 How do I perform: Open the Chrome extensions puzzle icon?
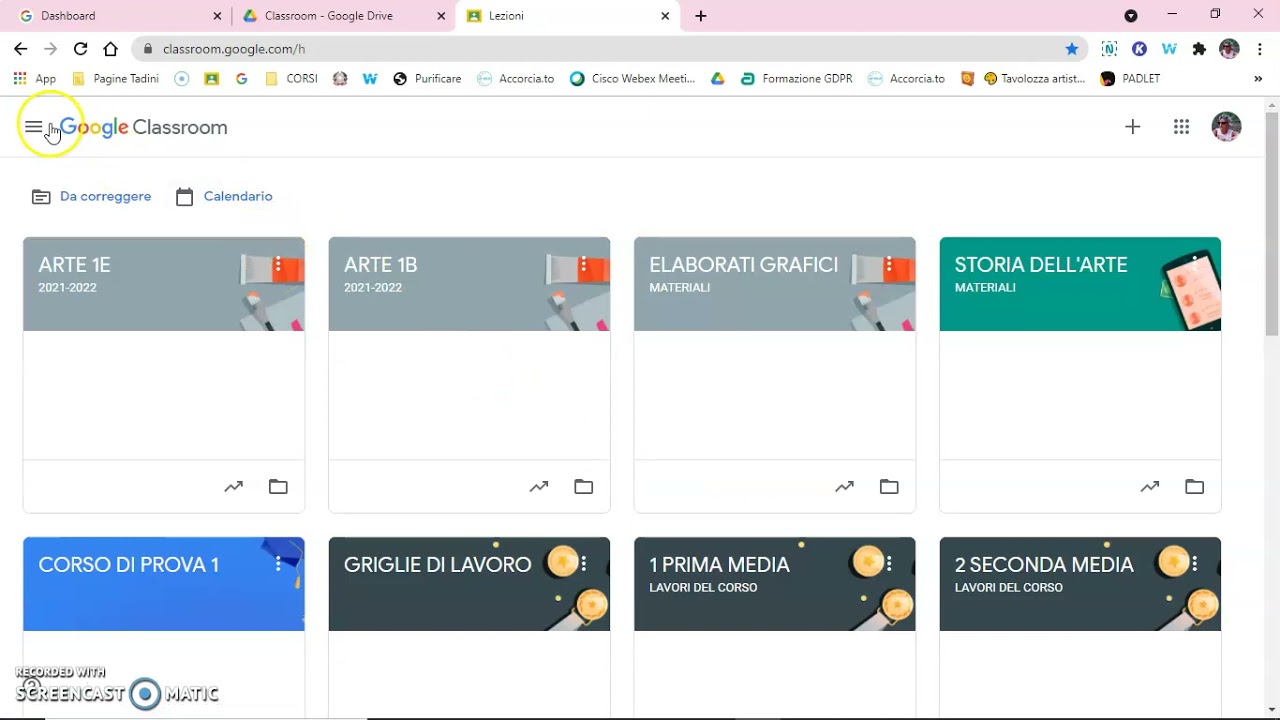pos(1199,48)
